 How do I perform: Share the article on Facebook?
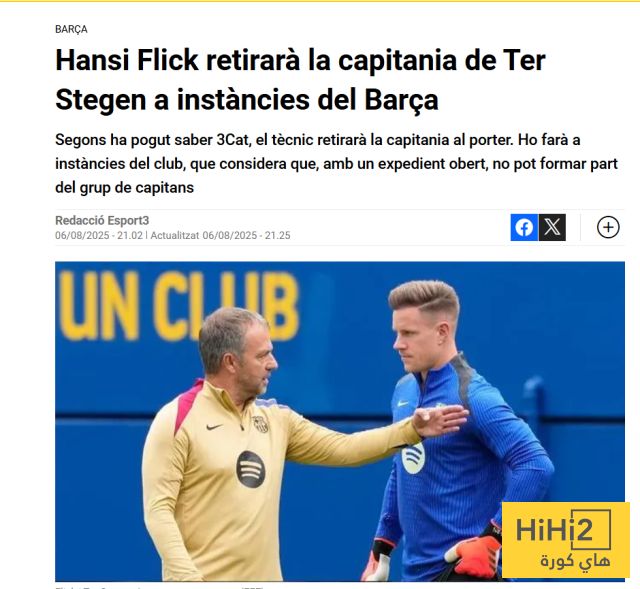[x=524, y=227]
